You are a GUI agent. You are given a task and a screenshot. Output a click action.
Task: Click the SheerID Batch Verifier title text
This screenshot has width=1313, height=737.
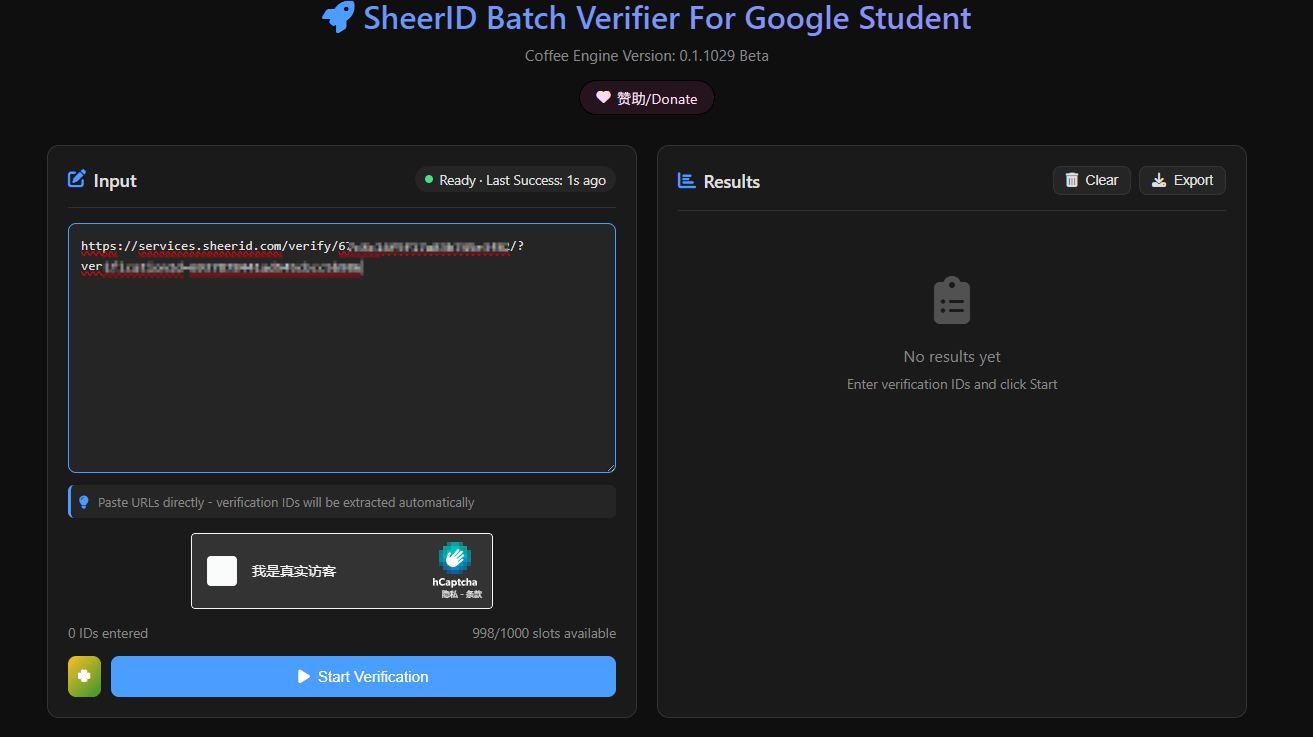pos(667,18)
